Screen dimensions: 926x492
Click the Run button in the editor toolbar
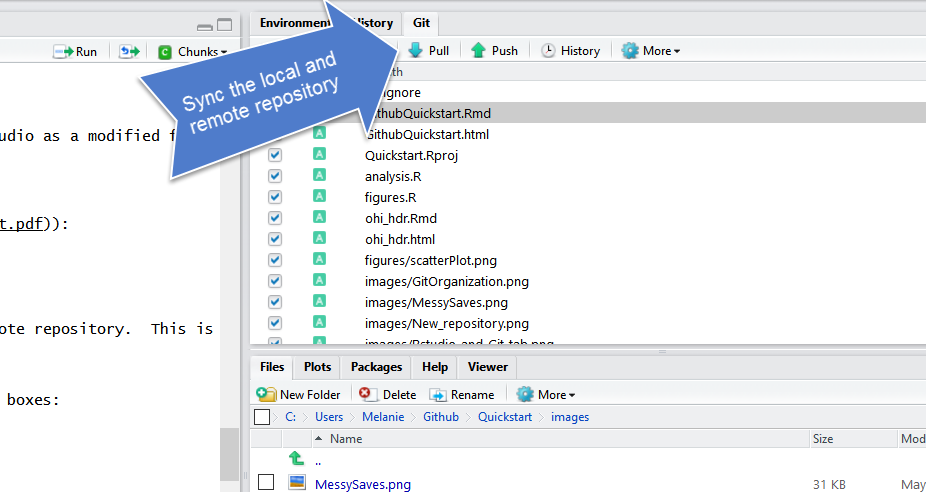point(75,52)
